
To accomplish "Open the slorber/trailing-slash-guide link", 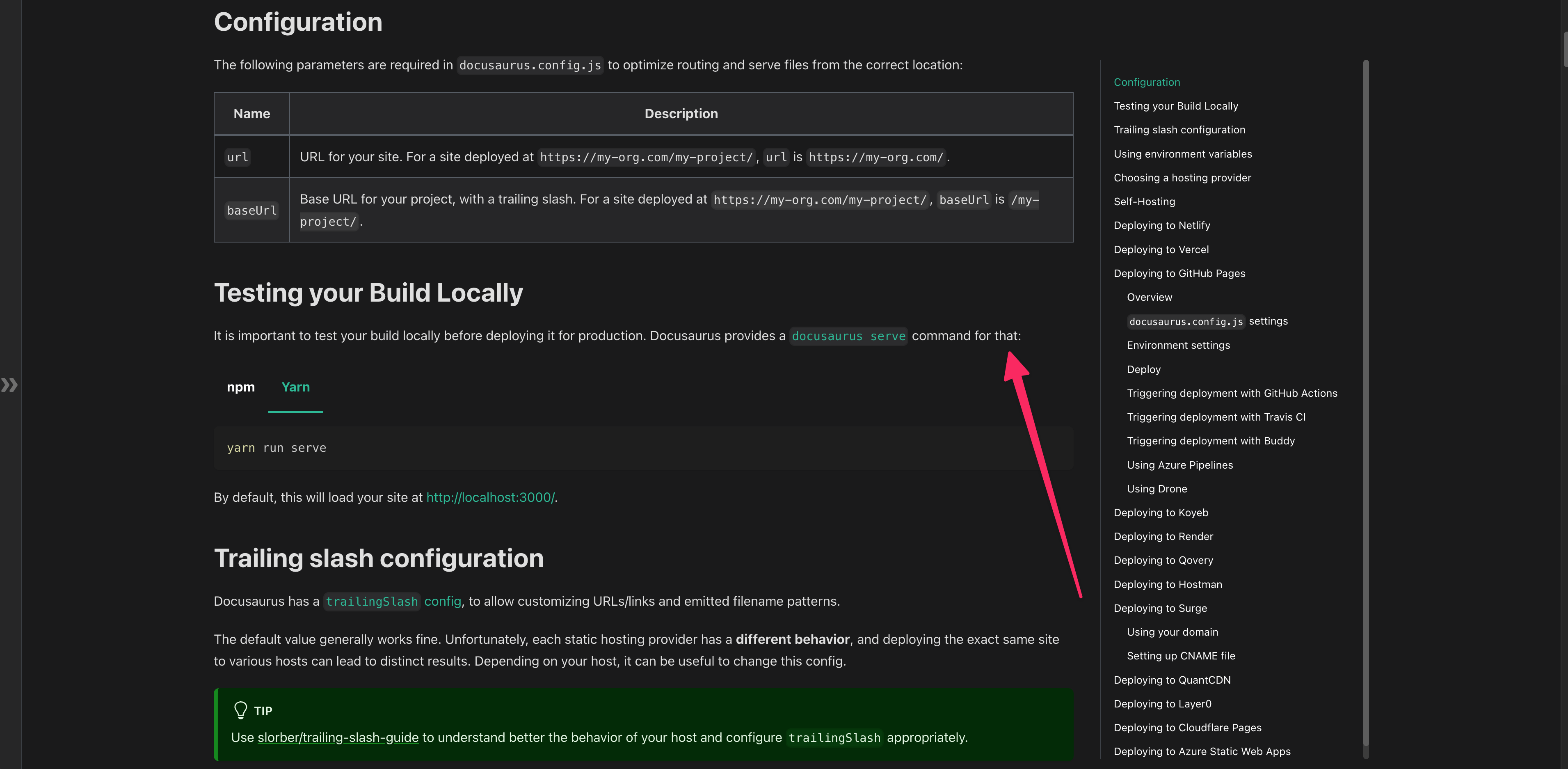I will tap(338, 737).
